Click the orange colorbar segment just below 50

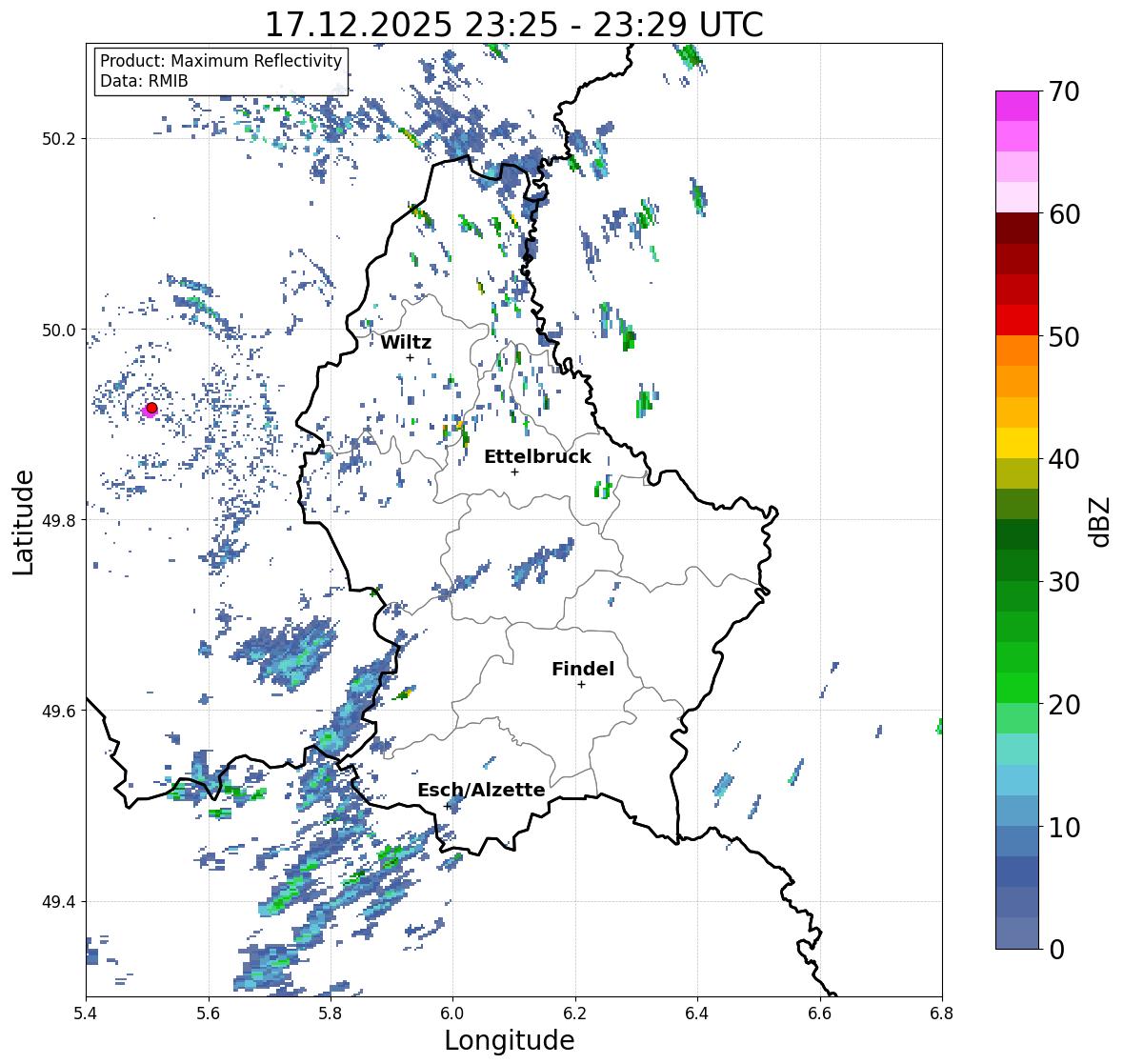click(1017, 351)
